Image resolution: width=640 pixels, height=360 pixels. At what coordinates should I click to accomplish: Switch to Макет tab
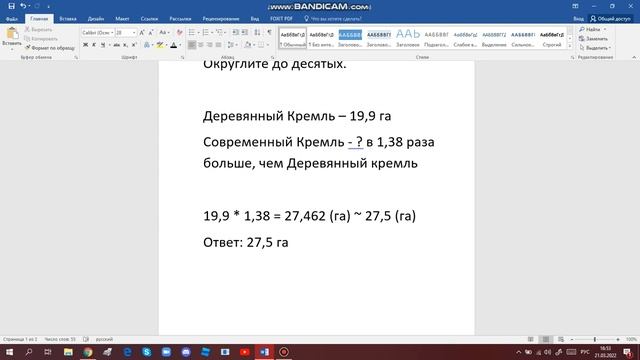pyautogui.click(x=122, y=19)
